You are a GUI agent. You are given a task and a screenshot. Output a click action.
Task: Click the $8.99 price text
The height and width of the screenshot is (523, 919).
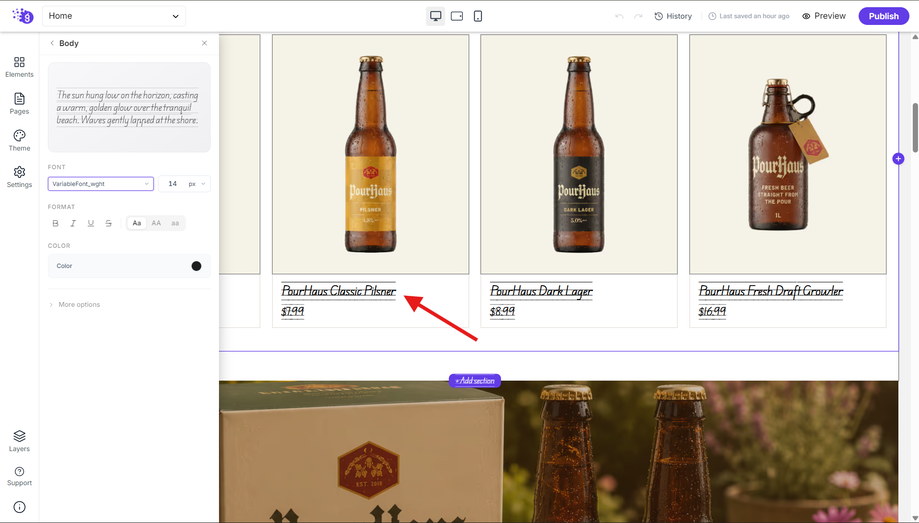(x=502, y=311)
